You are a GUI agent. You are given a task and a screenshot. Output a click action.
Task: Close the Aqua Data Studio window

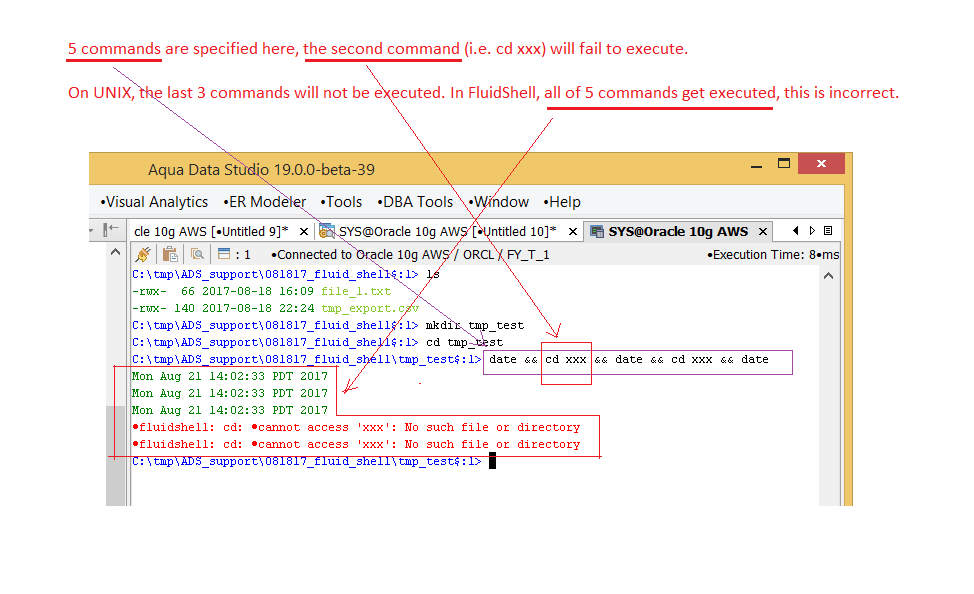(821, 163)
